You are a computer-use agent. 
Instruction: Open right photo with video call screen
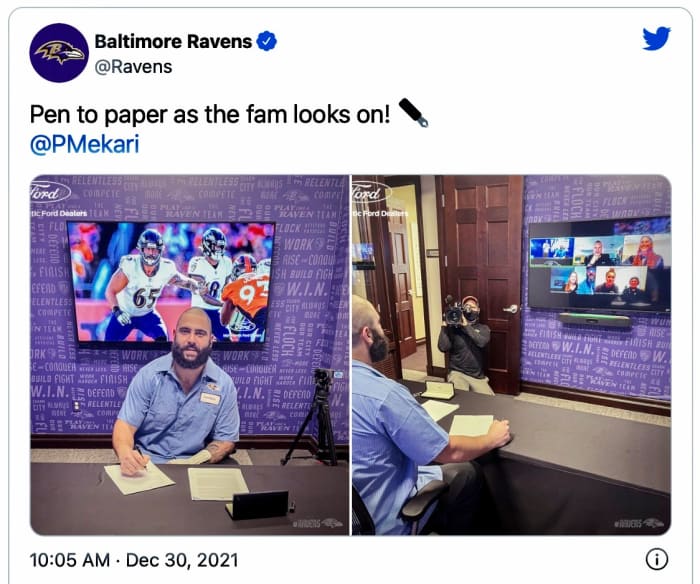point(512,355)
